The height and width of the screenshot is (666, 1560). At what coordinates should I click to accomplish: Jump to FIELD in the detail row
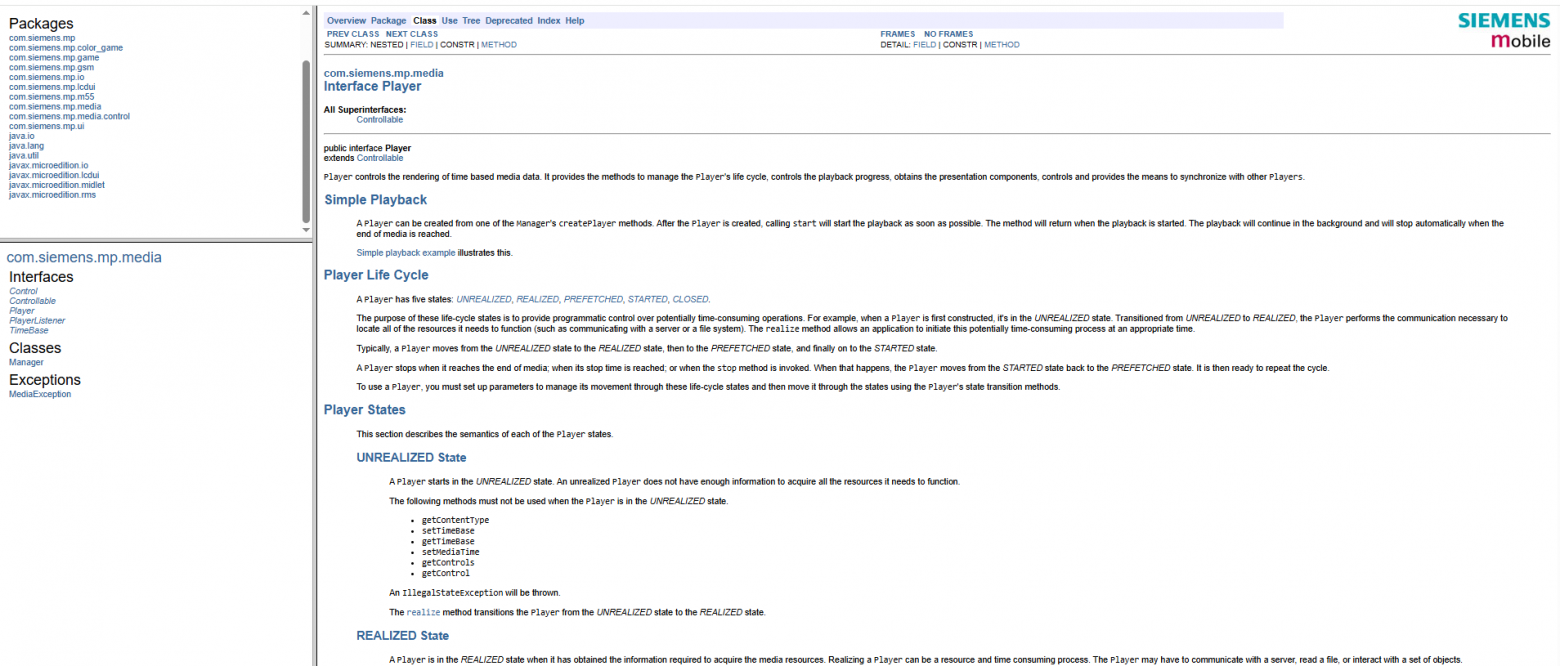924,45
